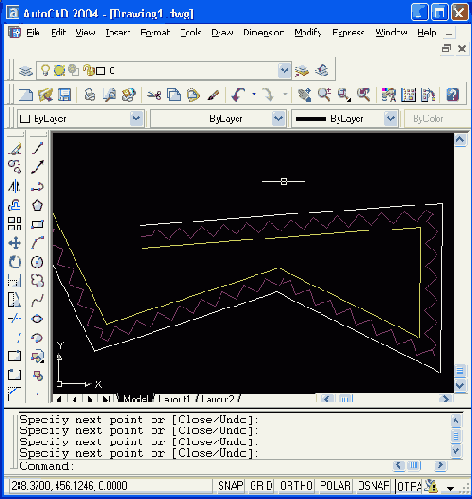Activate the Match Properties brush icon
Image resolution: width=472 pixels, height=499 pixels.
(213, 95)
